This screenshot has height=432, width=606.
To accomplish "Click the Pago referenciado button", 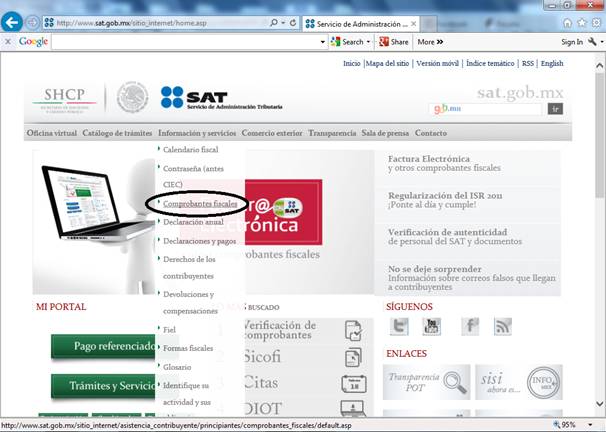I will click(113, 346).
